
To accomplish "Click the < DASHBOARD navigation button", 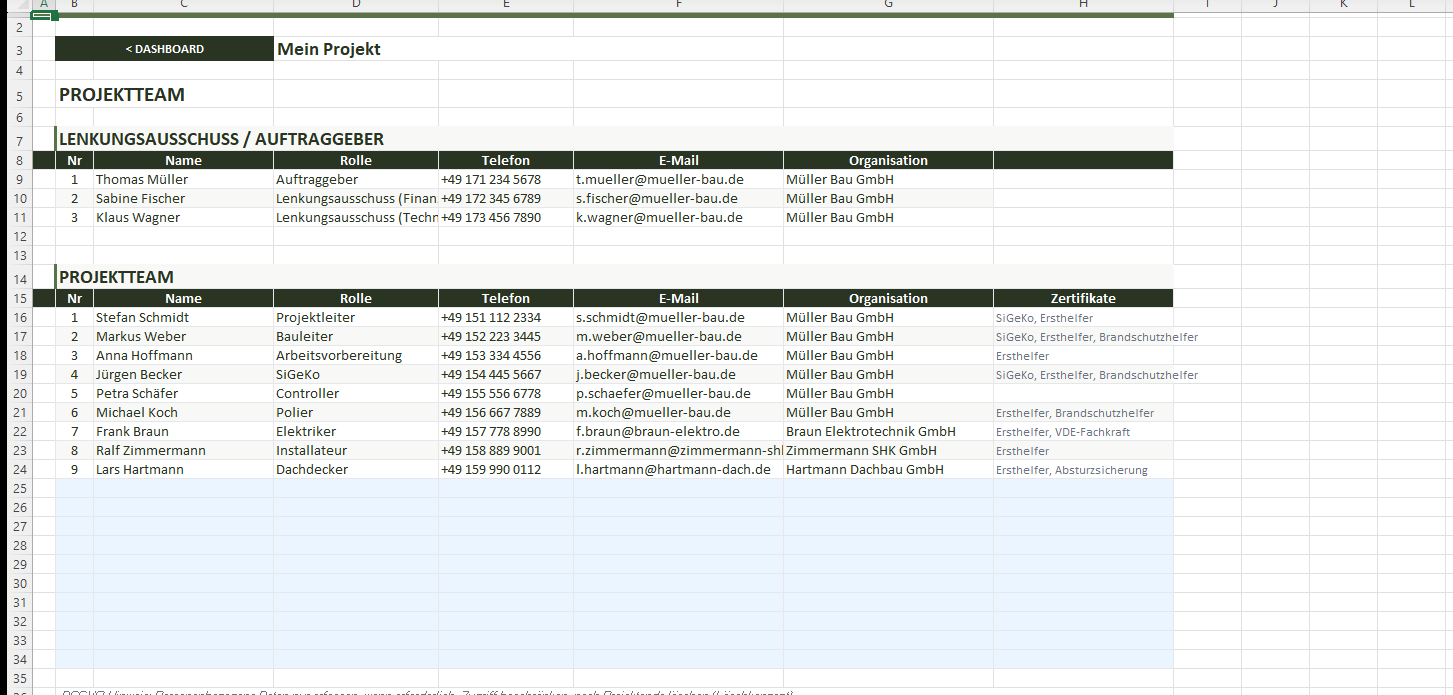I will pyautogui.click(x=164, y=49).
